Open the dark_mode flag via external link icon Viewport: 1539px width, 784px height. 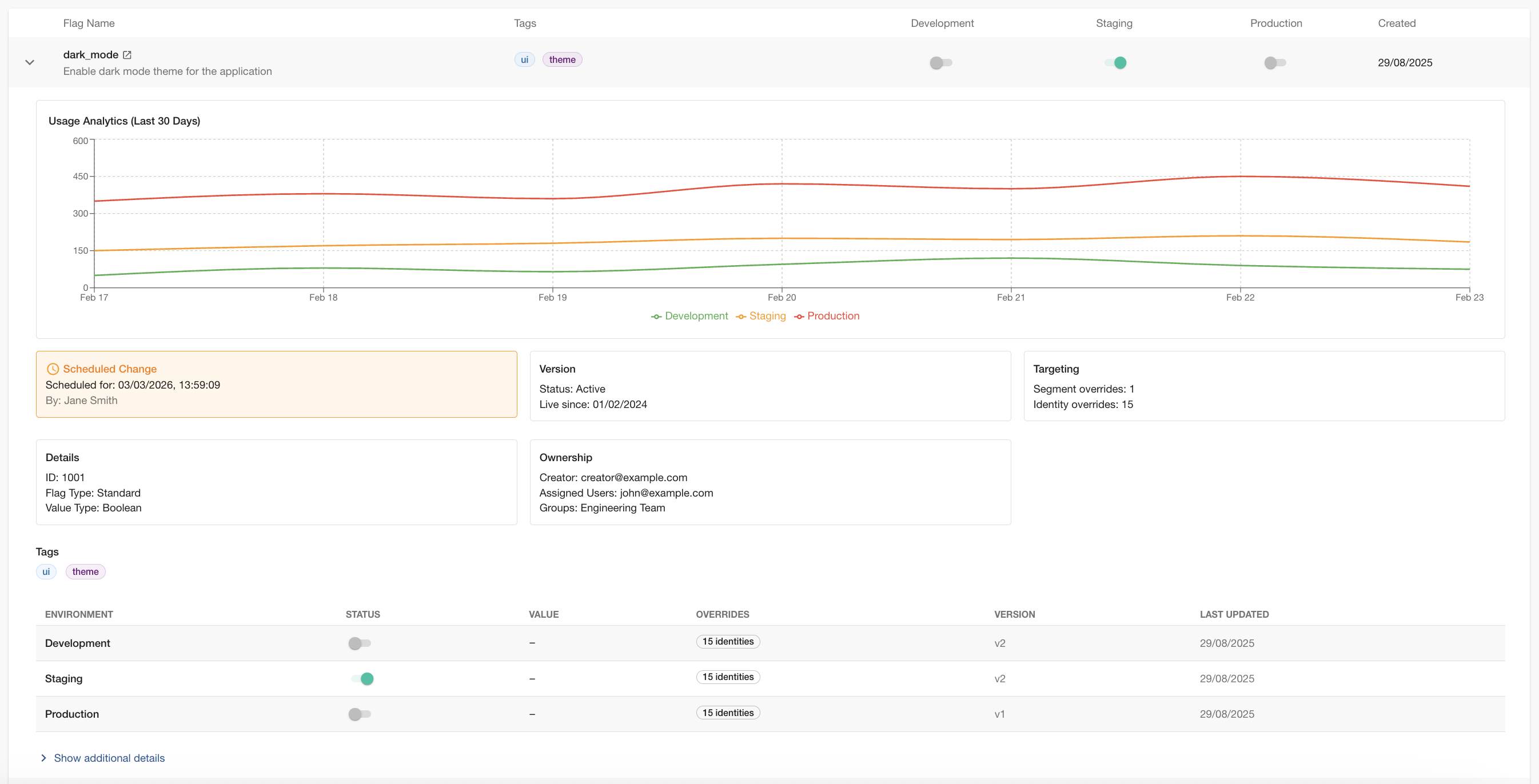pos(127,54)
